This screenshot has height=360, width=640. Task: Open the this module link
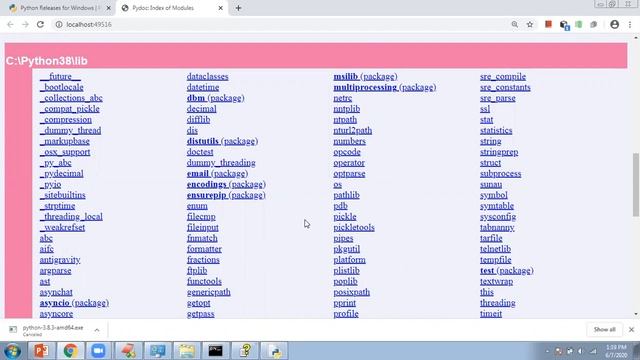(487, 292)
